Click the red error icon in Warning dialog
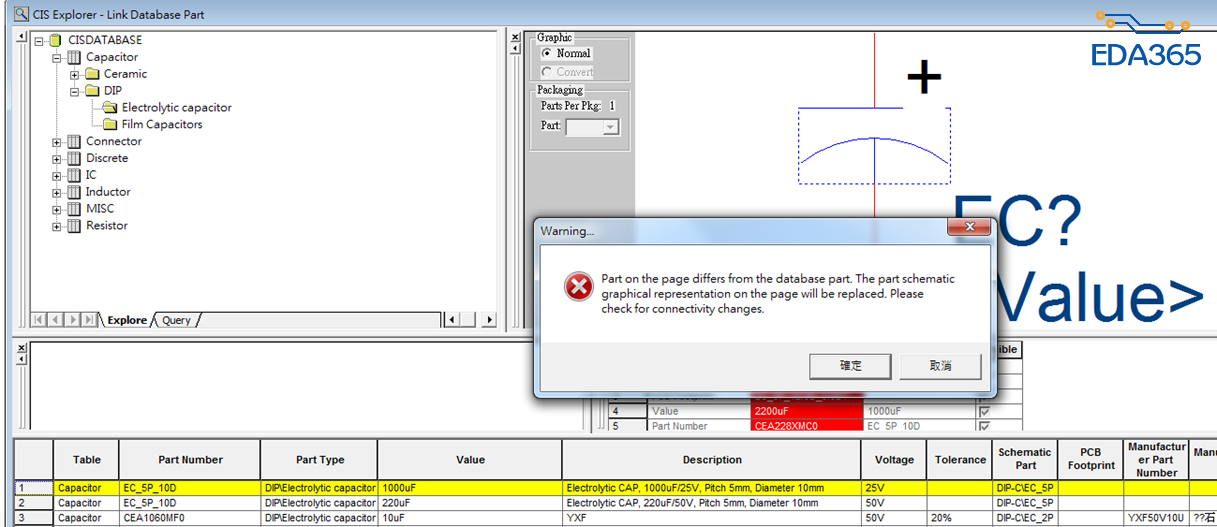The width and height of the screenshot is (1217, 527). coord(579,287)
